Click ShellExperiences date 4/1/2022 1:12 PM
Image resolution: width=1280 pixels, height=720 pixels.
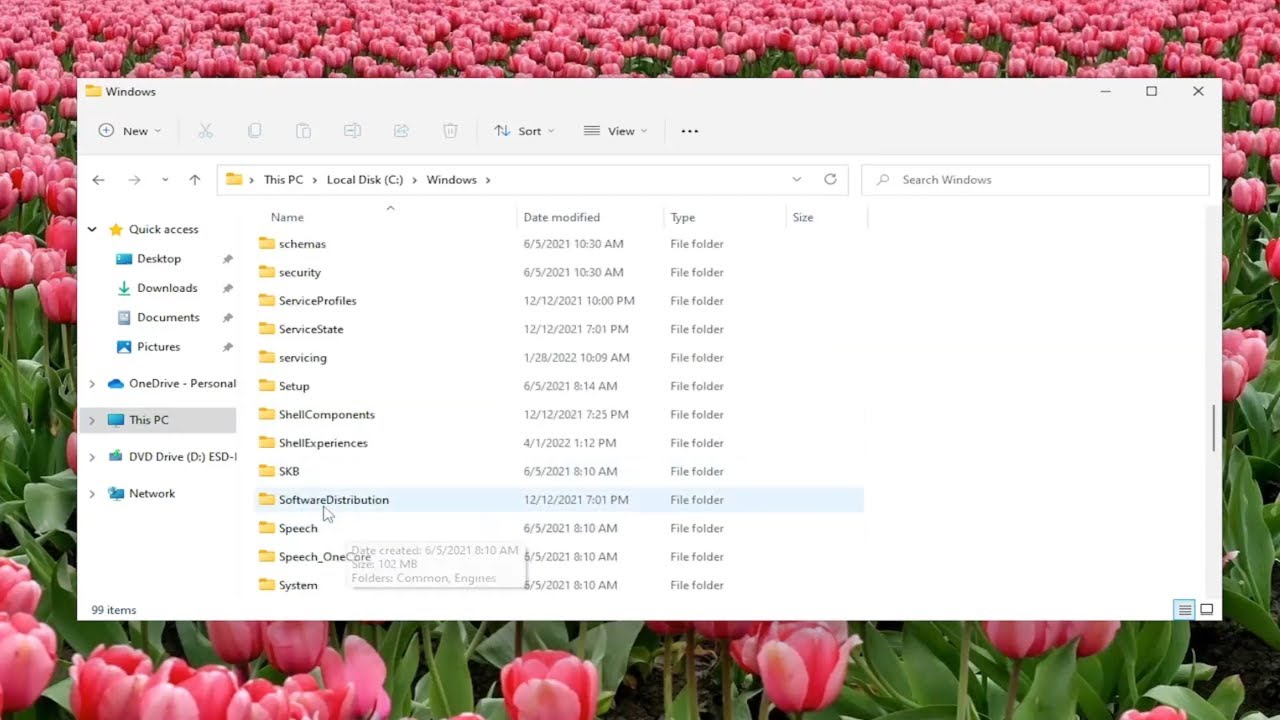click(570, 443)
